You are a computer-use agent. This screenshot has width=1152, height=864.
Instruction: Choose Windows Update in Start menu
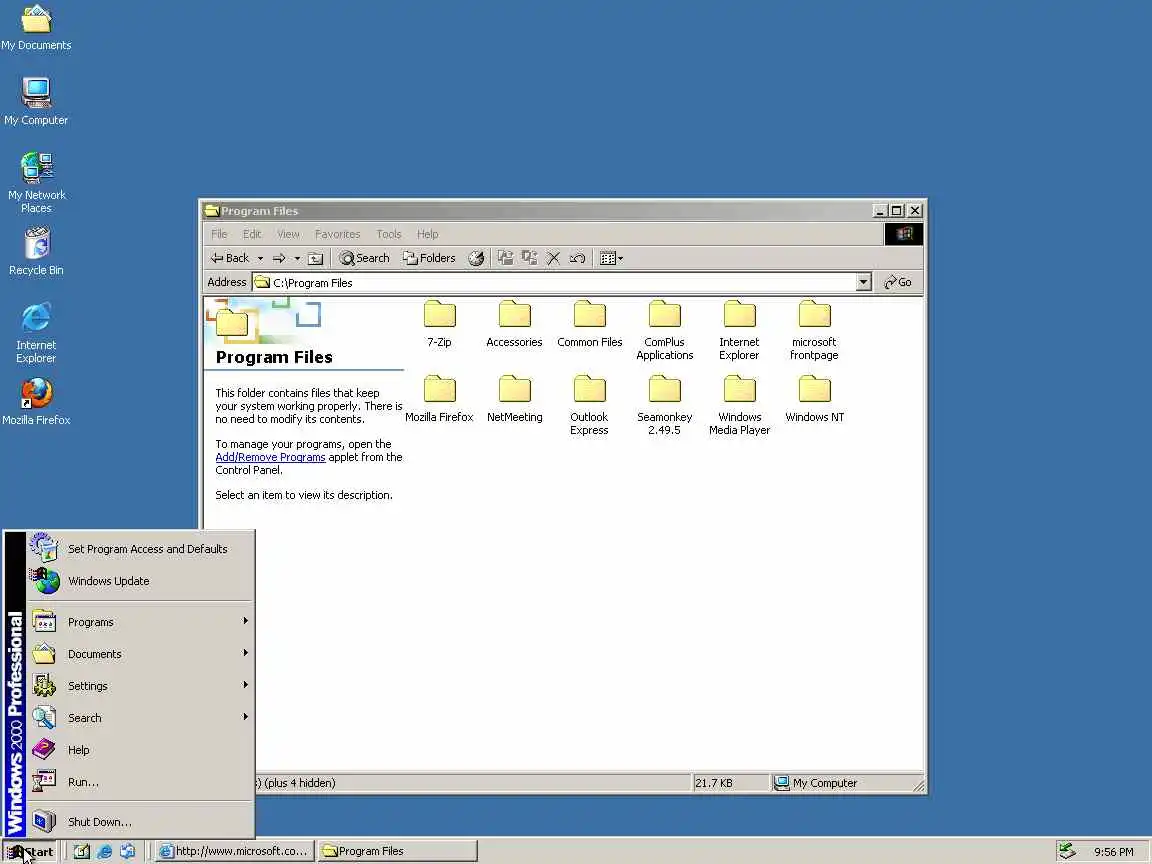(x=141, y=581)
